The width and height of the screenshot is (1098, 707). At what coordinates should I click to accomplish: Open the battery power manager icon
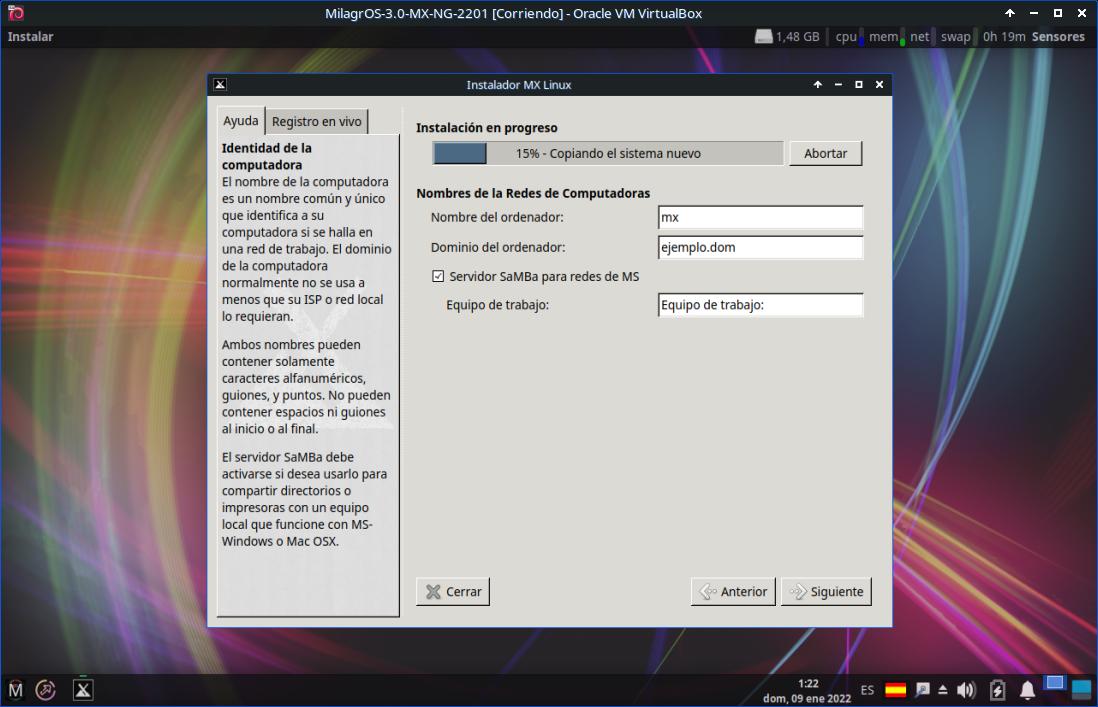(997, 690)
